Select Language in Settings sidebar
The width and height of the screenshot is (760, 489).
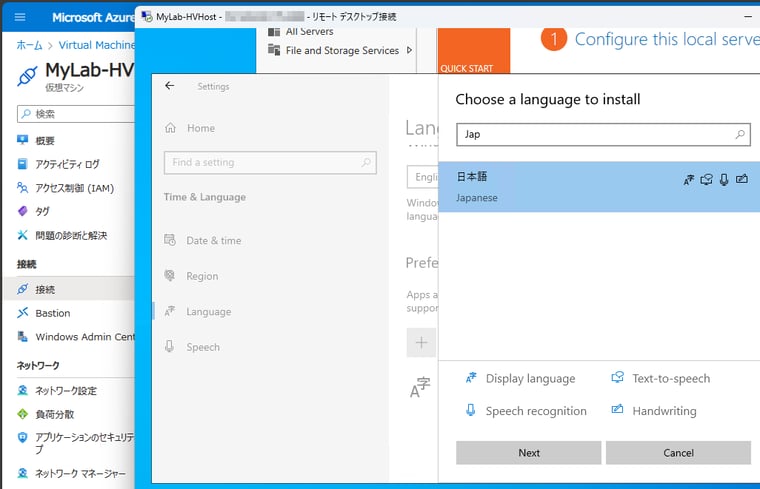tap(208, 312)
